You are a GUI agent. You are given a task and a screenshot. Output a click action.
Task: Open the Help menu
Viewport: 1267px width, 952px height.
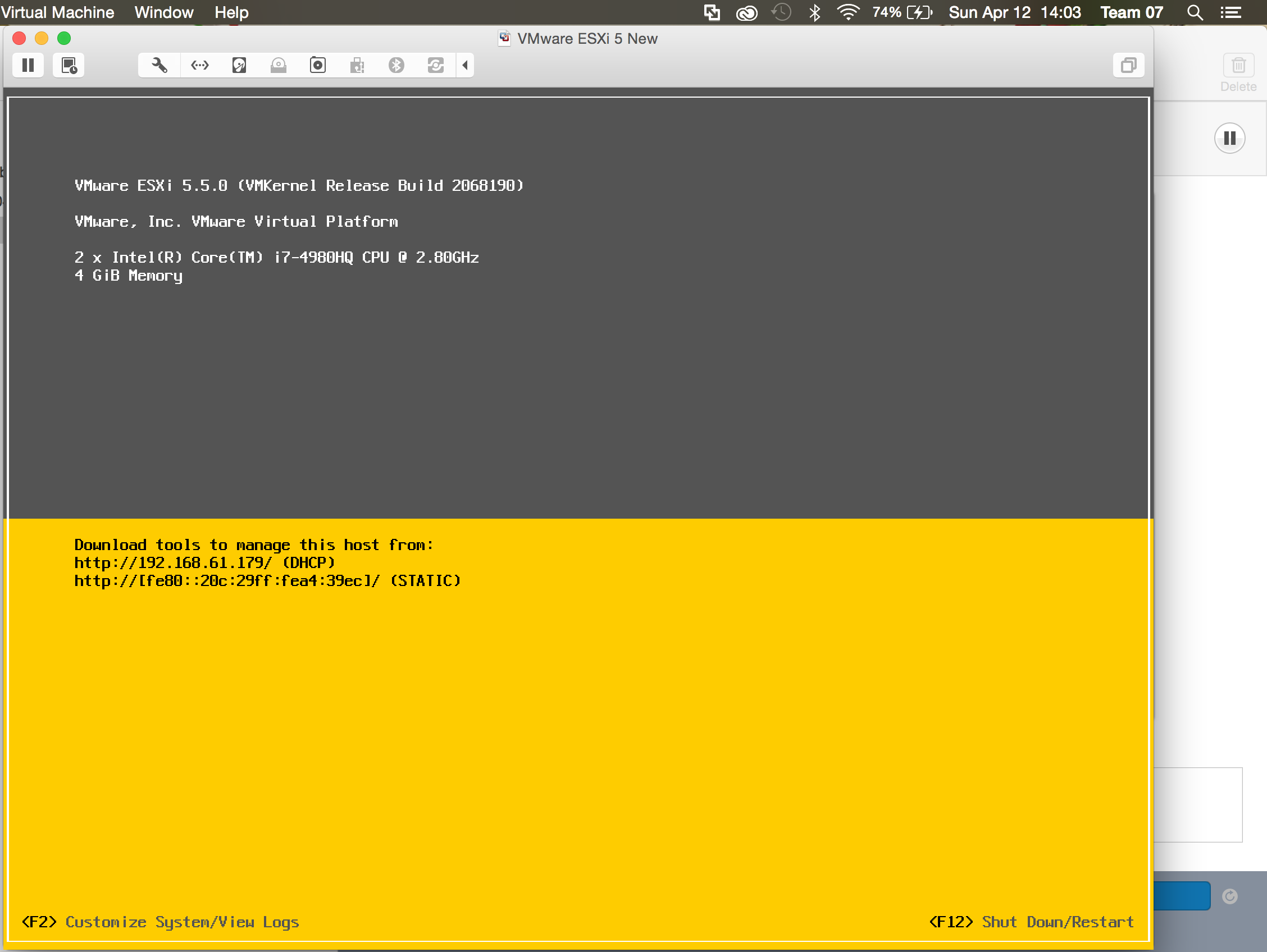[x=231, y=12]
